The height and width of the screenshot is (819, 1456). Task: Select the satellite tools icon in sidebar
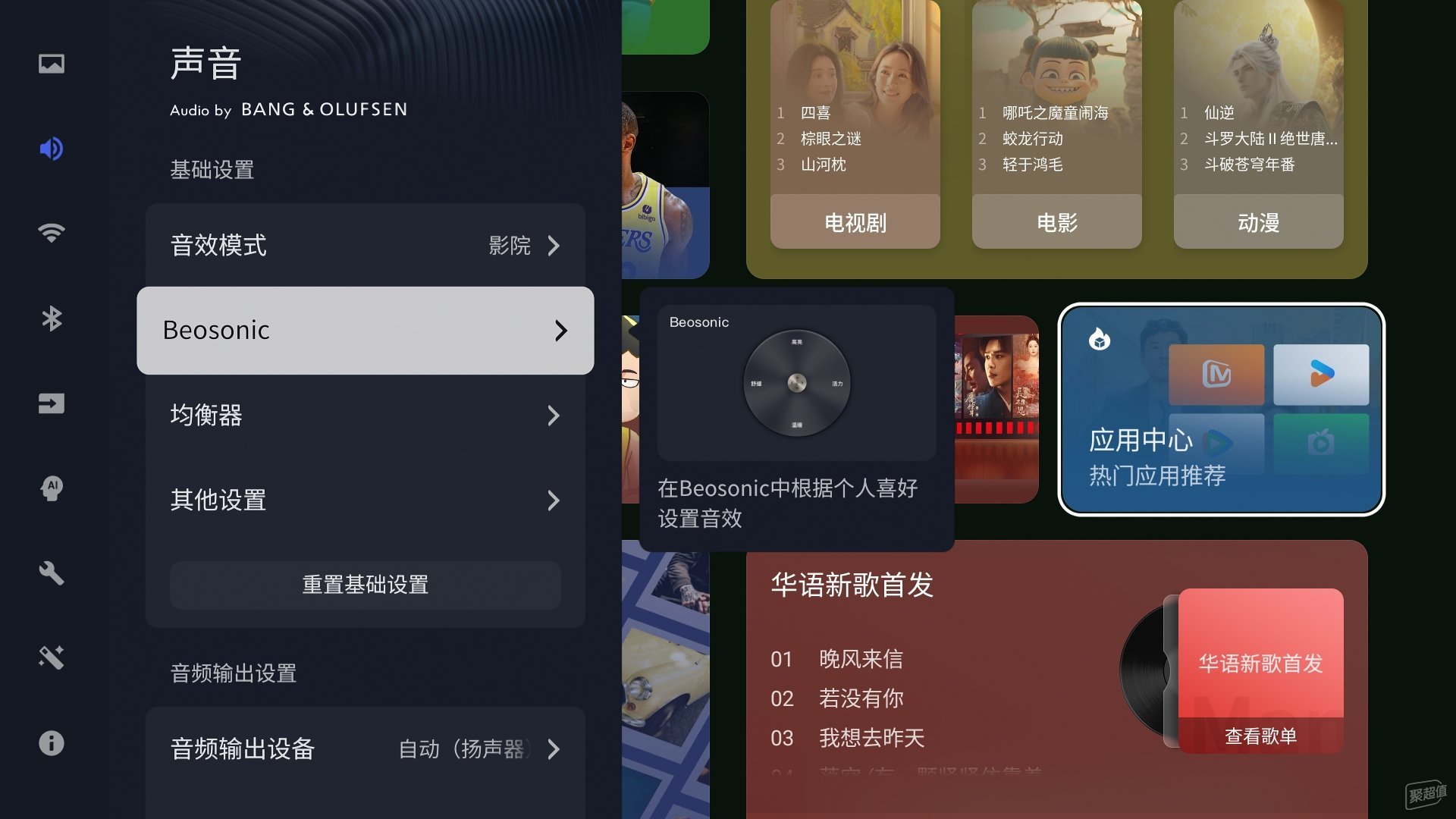click(x=52, y=657)
